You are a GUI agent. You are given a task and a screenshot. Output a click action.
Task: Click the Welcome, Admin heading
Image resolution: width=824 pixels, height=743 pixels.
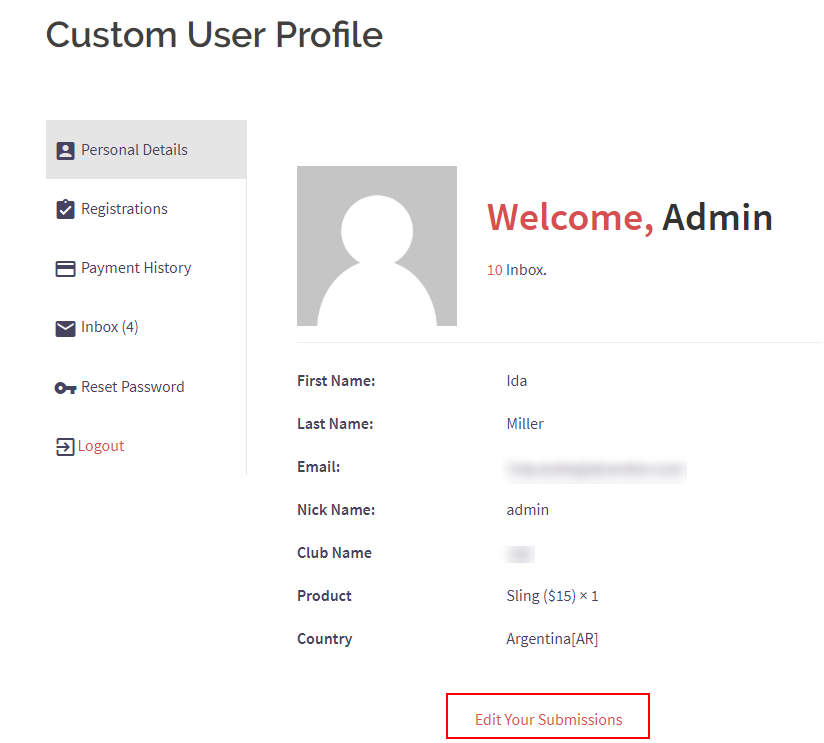pos(629,217)
